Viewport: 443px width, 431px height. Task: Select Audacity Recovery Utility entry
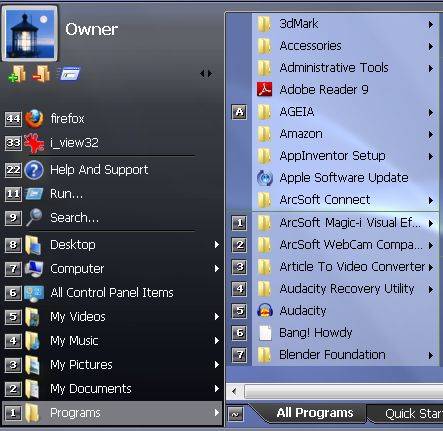[x=345, y=289]
